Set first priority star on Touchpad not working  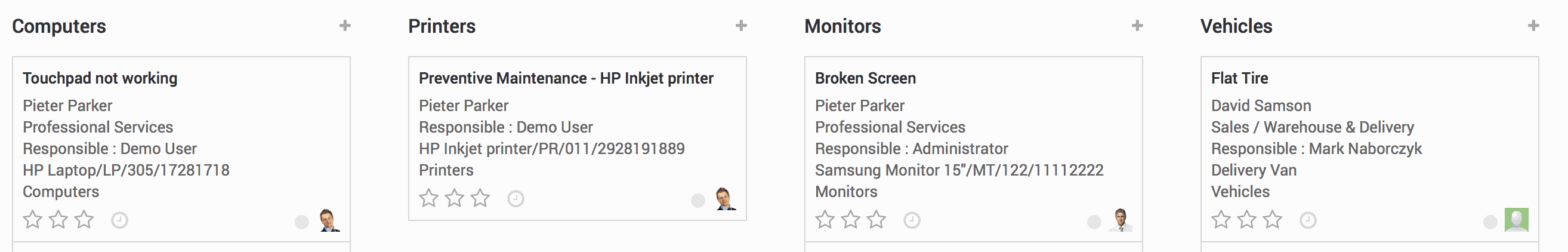pyautogui.click(x=32, y=219)
